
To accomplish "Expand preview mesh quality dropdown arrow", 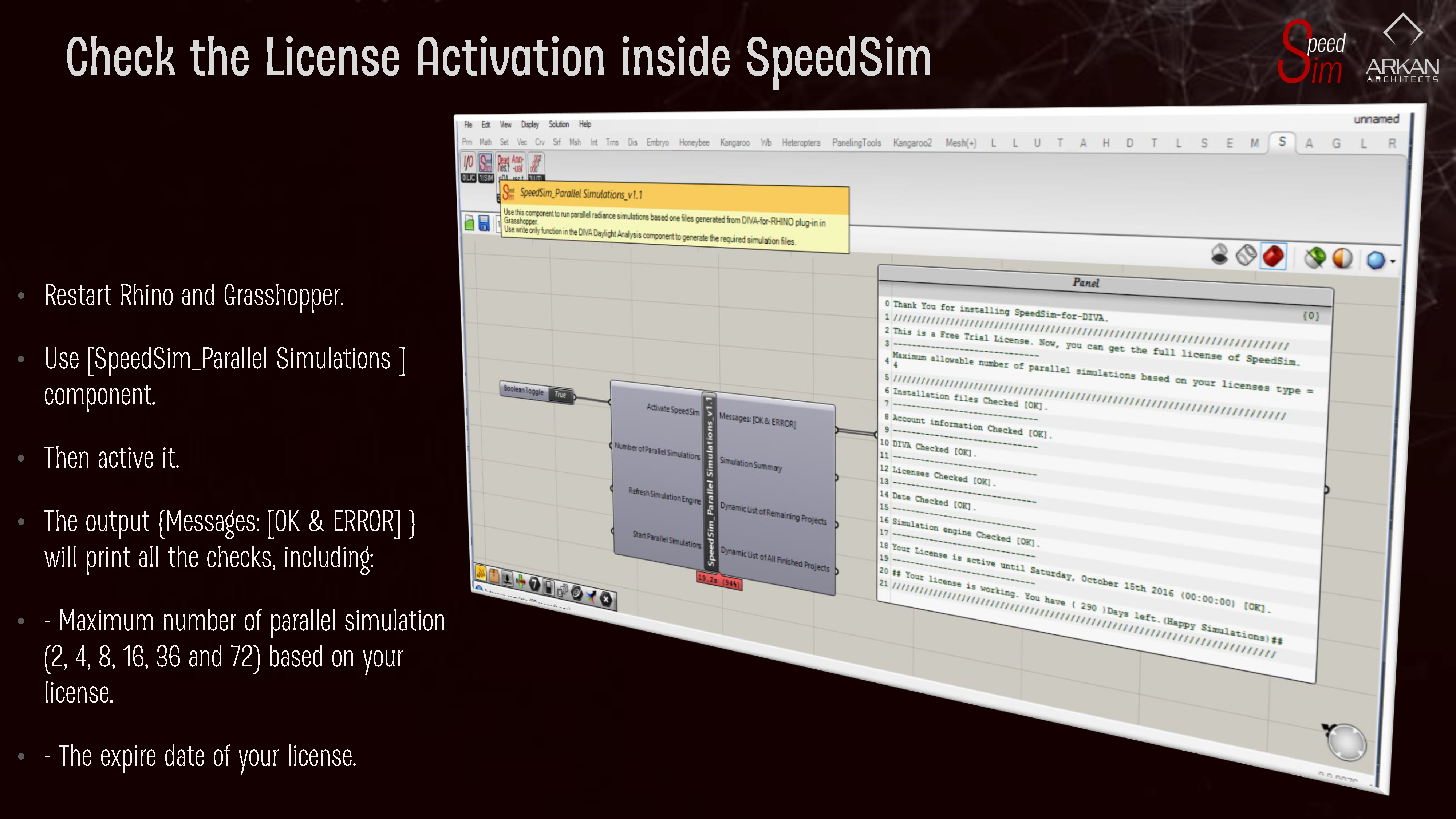I will (1393, 261).
